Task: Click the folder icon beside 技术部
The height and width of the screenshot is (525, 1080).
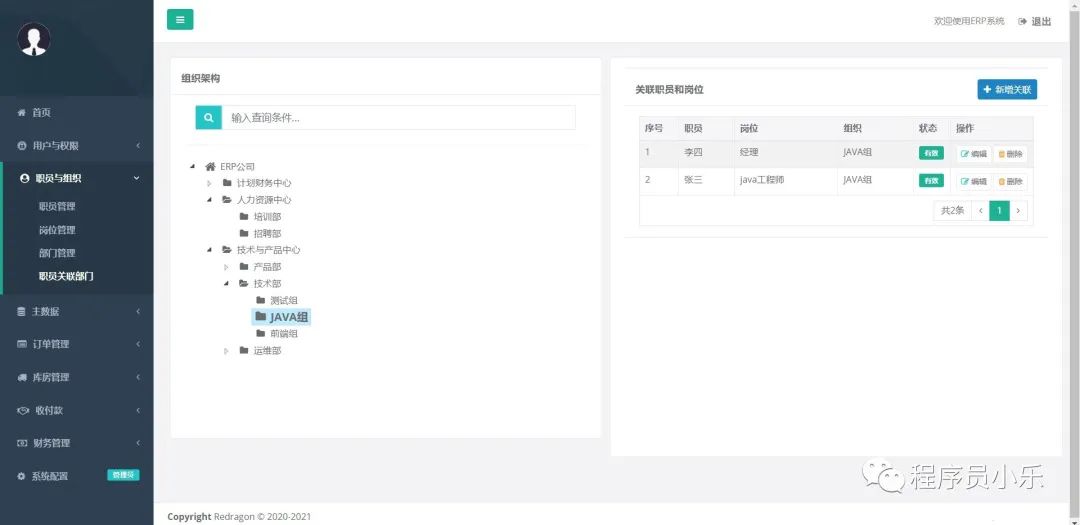Action: [x=244, y=283]
